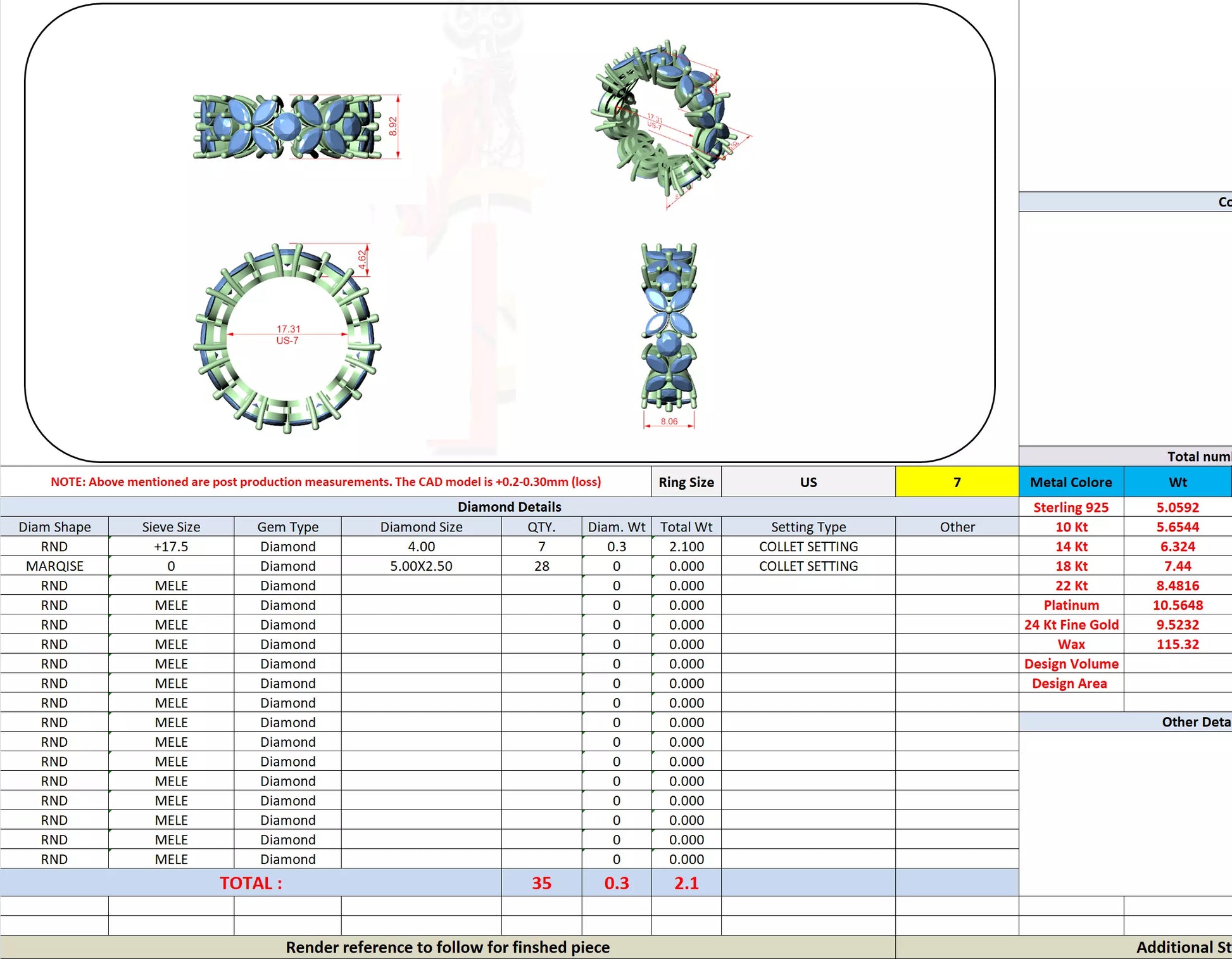Click the +17.5 sieve size cell
This screenshot has width=1232, height=959.
[171, 546]
